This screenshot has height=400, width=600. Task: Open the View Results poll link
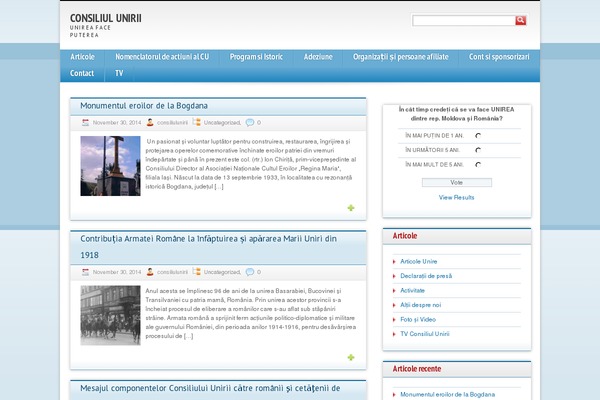457,198
